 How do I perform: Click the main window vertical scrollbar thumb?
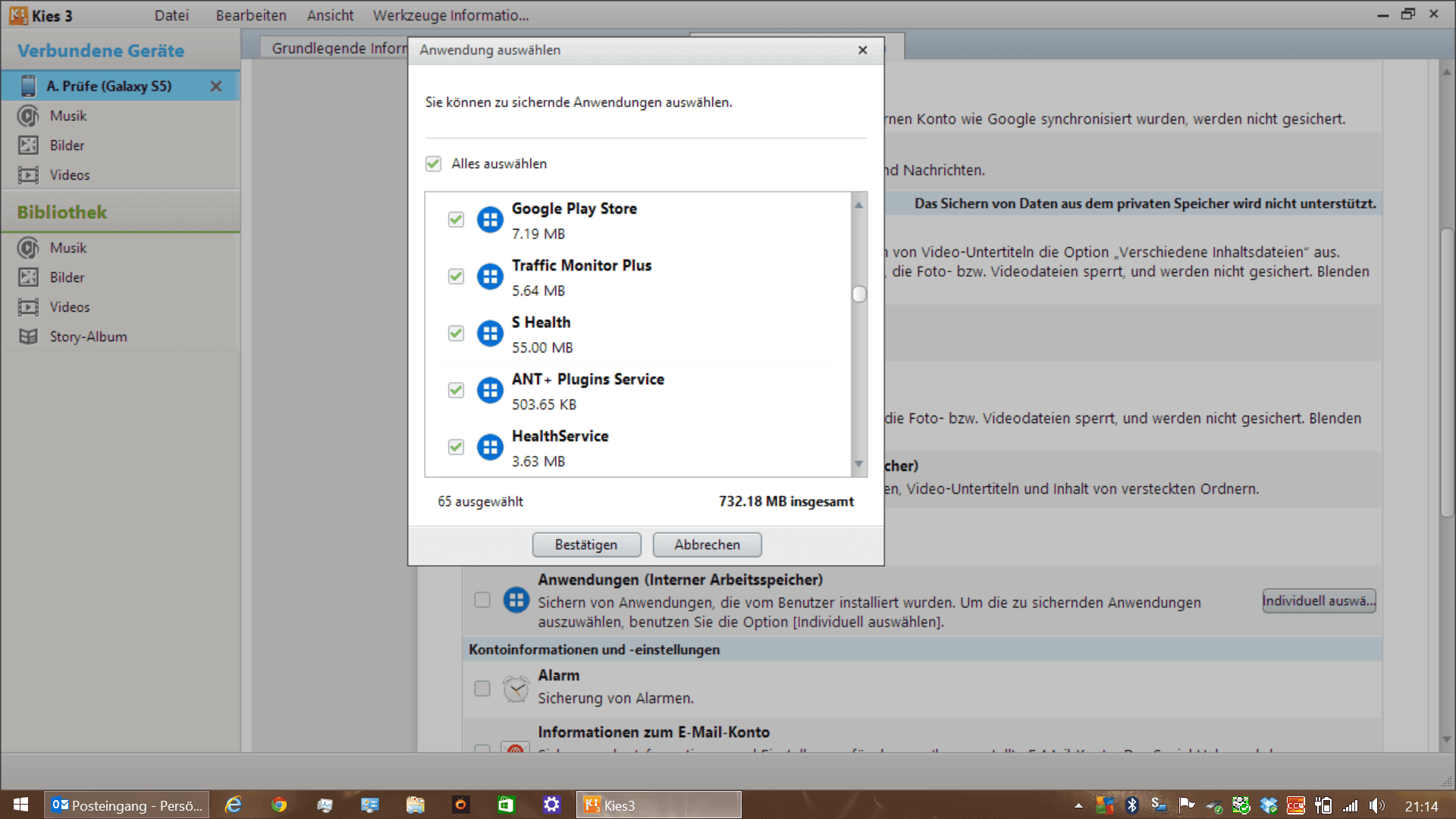(1446, 372)
